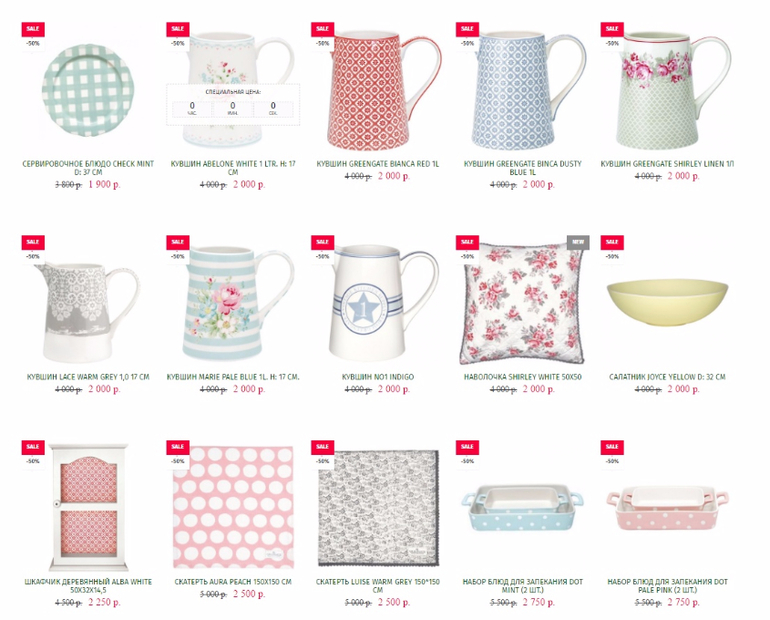Viewport: 770px width, 620px height.
Task: Open the NO1 Indigo star jug picture
Action: coord(384,303)
